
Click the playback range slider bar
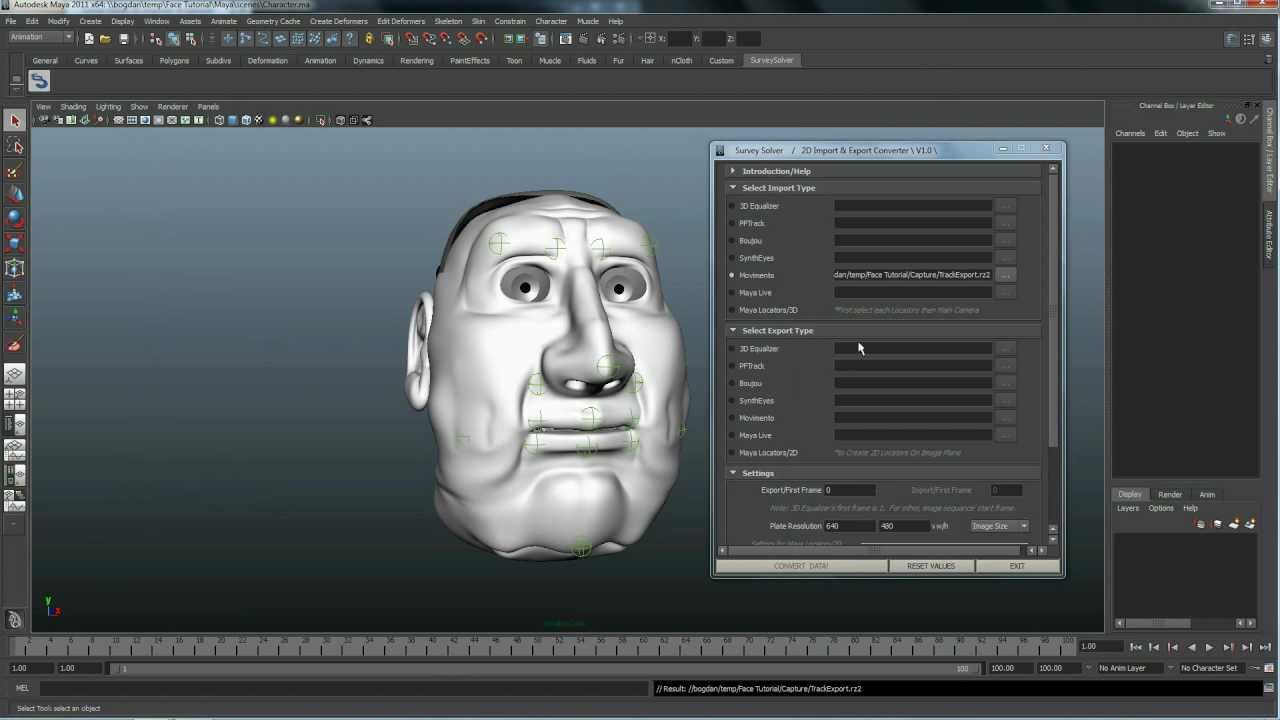point(544,668)
